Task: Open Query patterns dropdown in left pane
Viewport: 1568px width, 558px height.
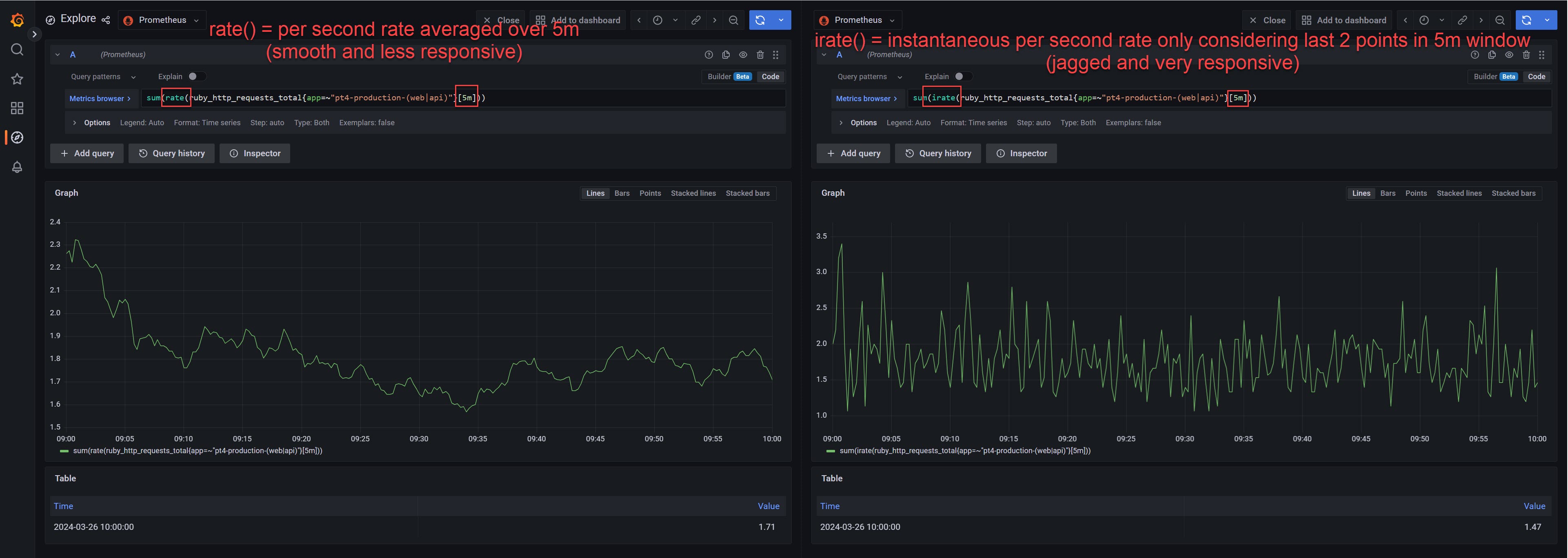Action: (103, 77)
